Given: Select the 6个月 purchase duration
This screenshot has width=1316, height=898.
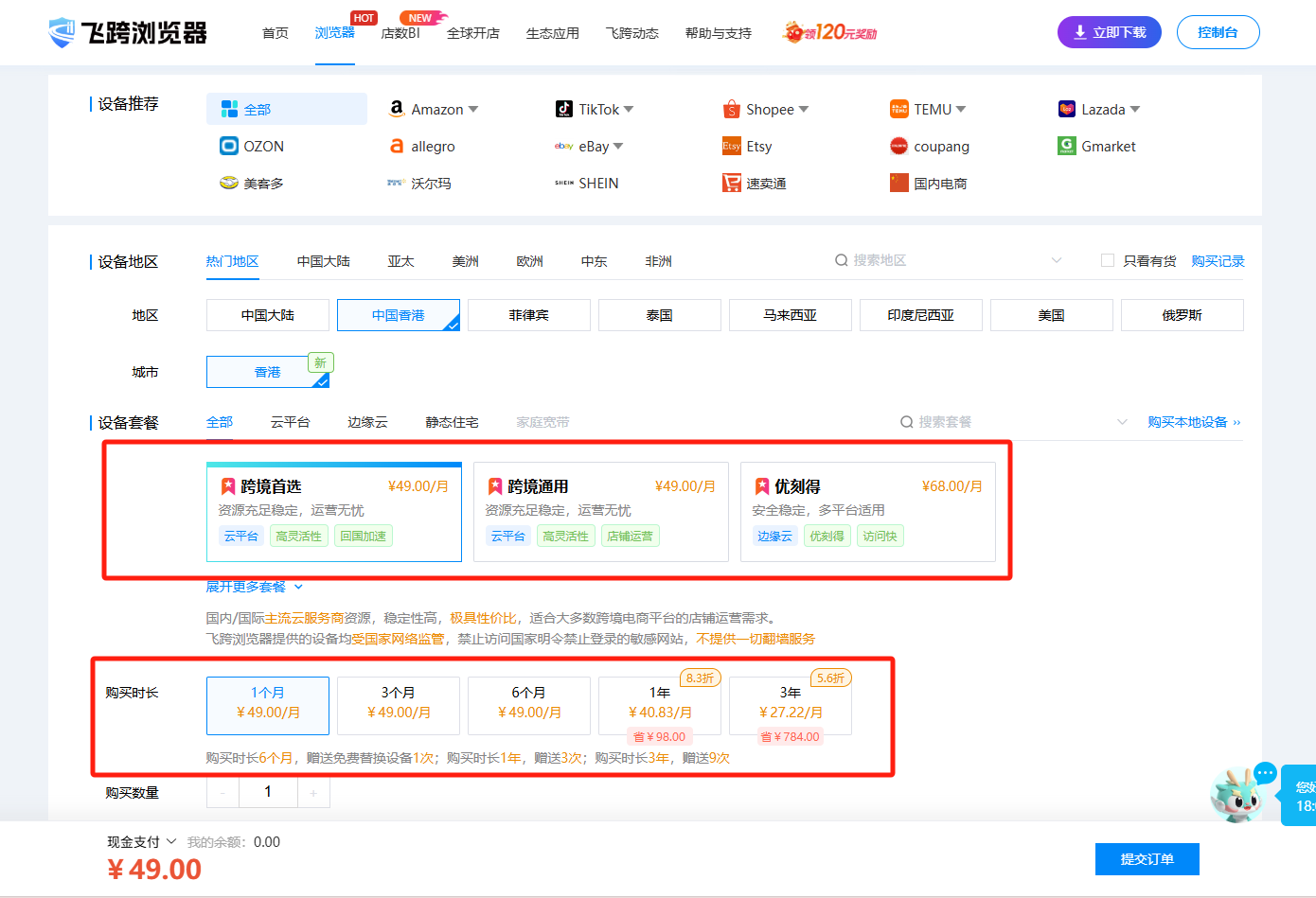Looking at the screenshot, I should 529,706.
